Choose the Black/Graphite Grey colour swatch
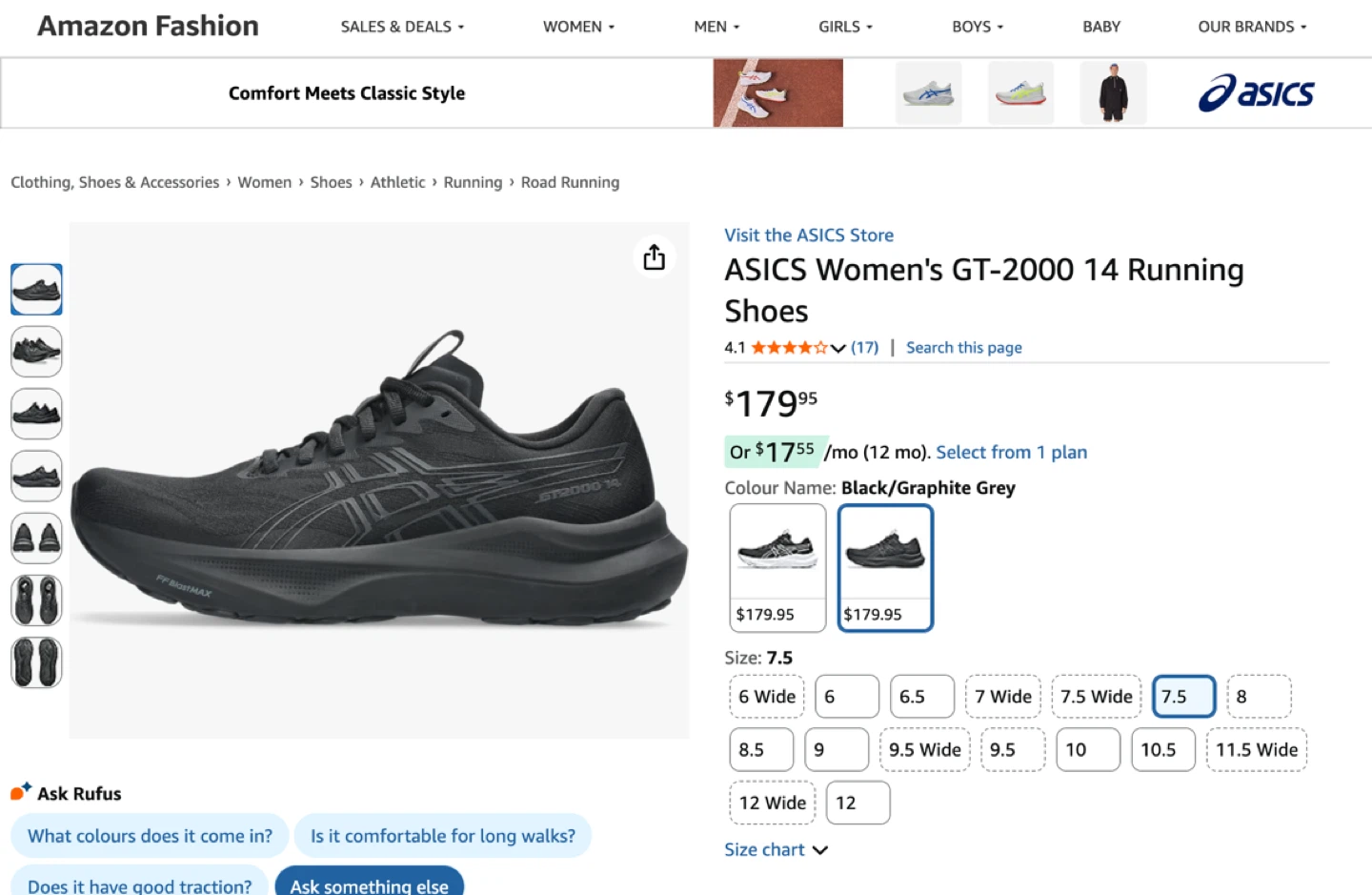Screen dimensions: 1372x895 click(x=885, y=567)
